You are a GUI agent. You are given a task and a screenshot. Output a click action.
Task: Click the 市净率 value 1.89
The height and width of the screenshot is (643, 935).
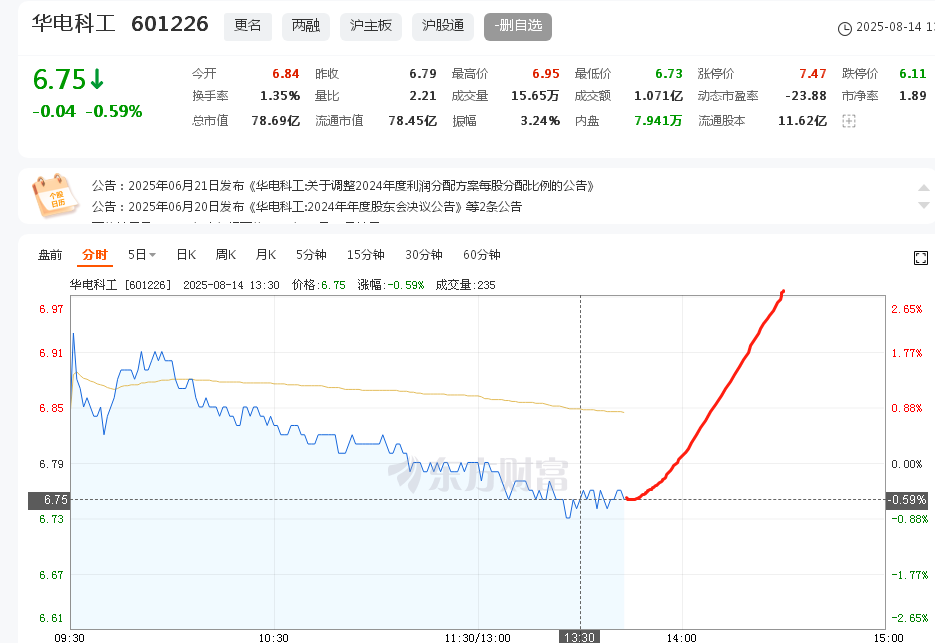(x=912, y=95)
